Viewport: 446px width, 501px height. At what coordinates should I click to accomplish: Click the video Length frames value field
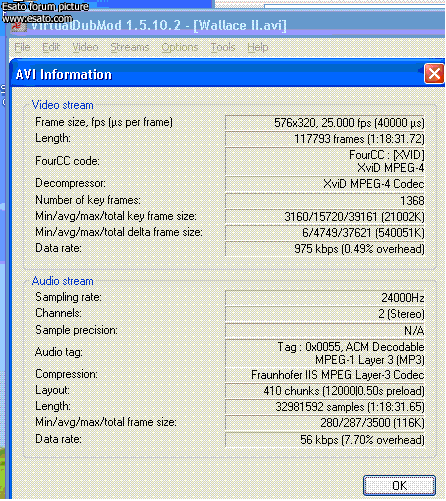click(325, 139)
